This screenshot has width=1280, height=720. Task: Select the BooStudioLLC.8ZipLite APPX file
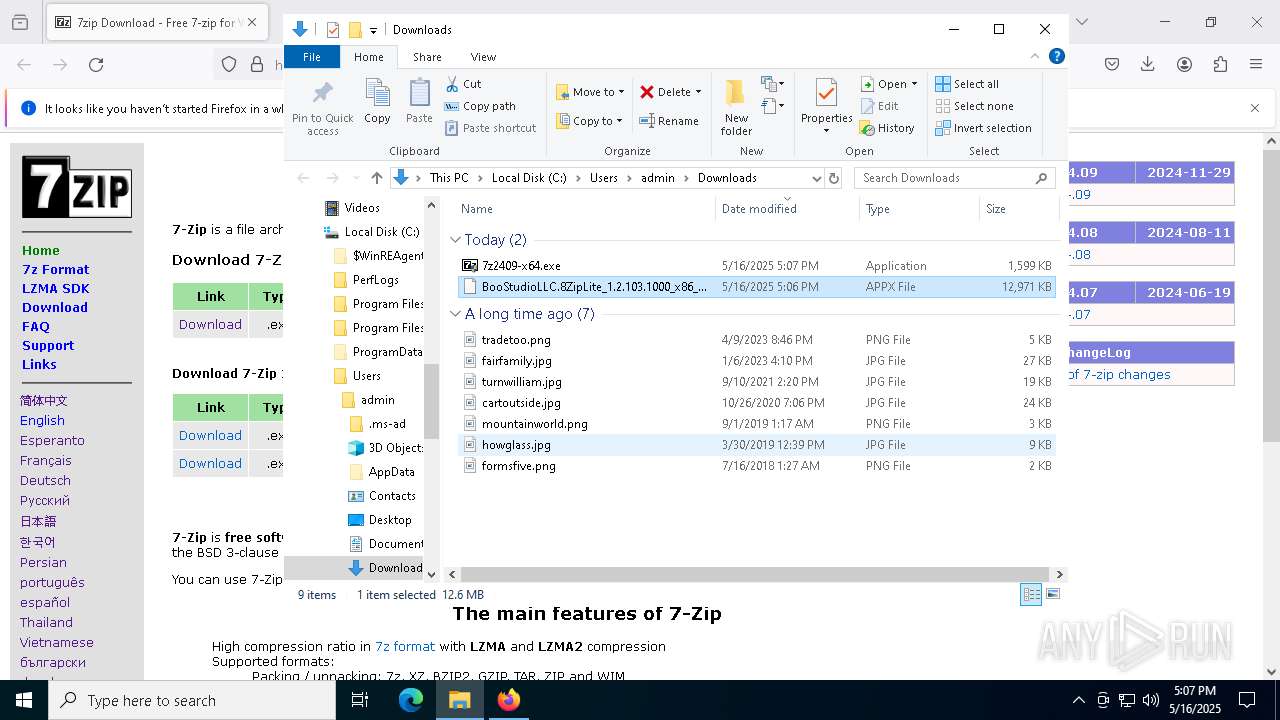[757, 287]
